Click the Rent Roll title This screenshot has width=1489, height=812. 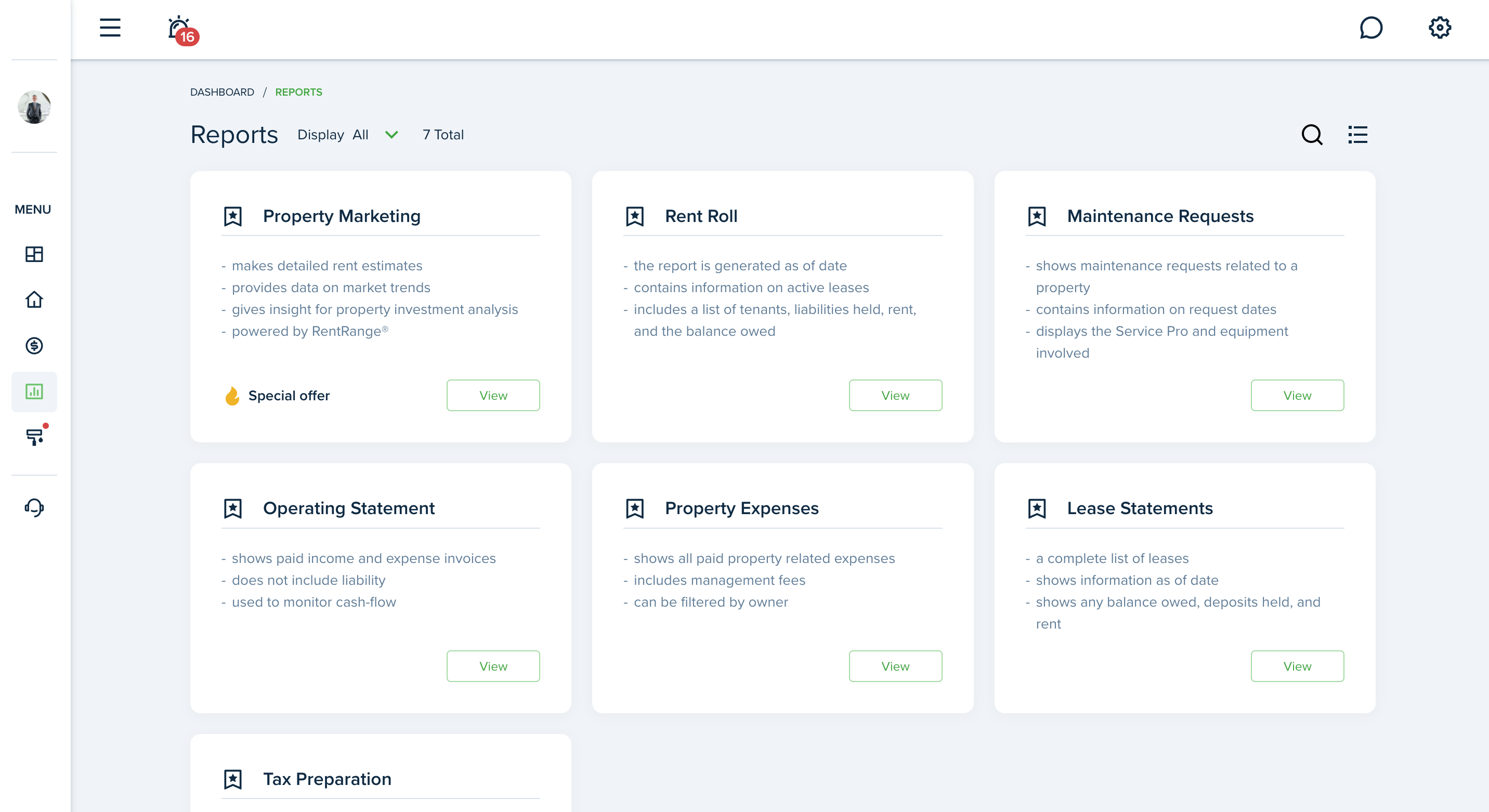tap(701, 216)
